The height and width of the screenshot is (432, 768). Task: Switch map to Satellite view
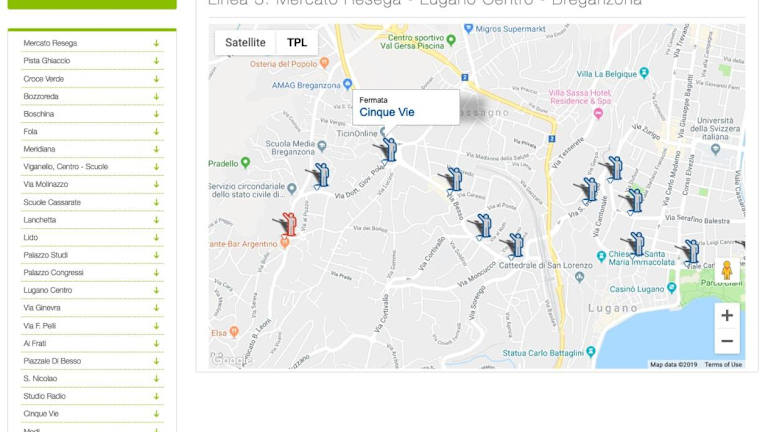(x=245, y=43)
